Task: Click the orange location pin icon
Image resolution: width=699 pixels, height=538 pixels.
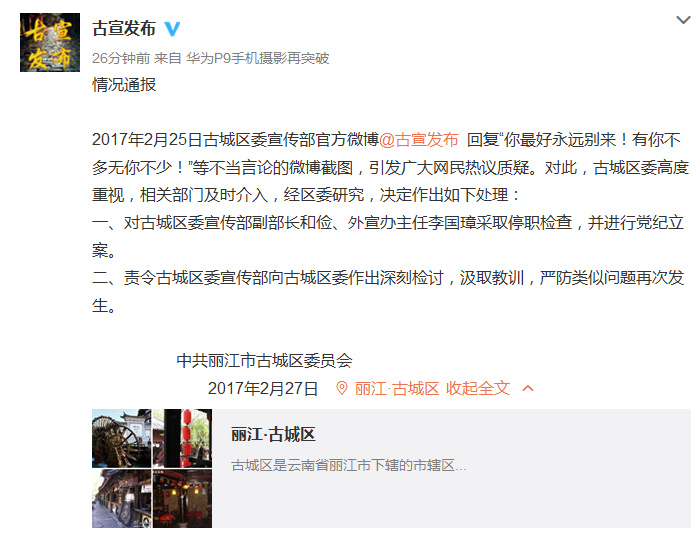Action: [x=341, y=388]
